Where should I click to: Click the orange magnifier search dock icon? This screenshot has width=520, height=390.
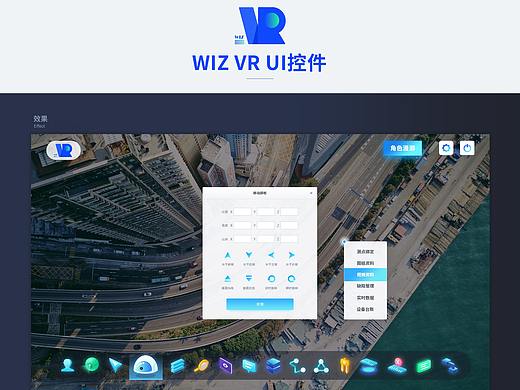pos(201,366)
